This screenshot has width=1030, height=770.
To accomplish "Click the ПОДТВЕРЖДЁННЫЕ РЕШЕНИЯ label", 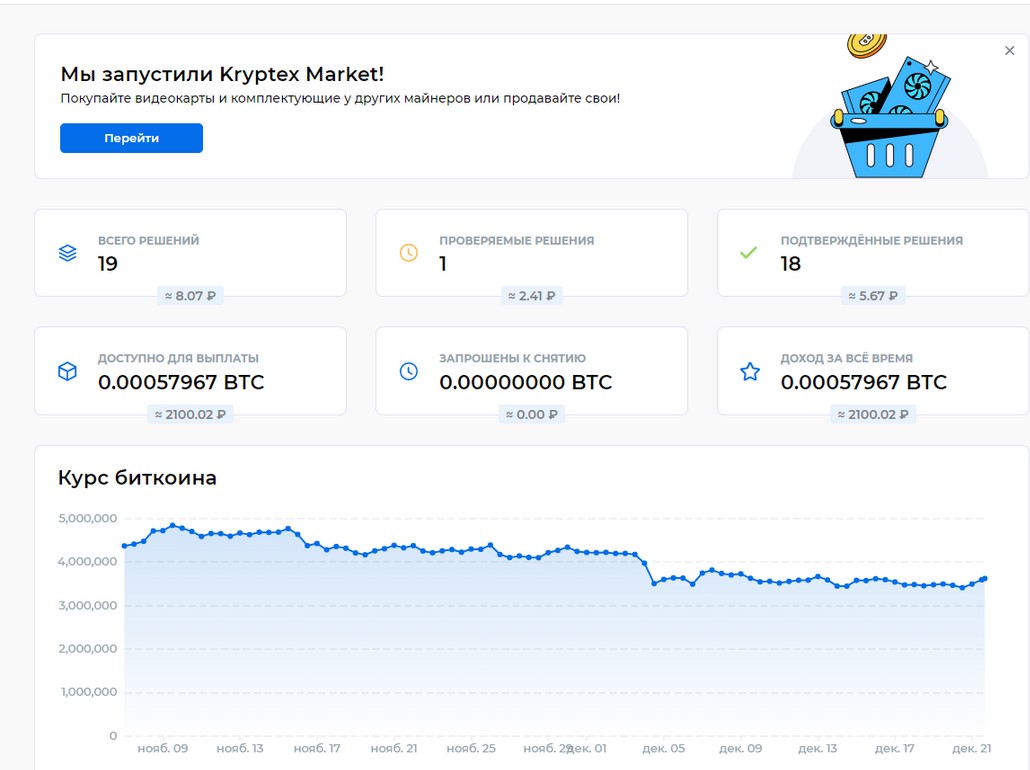I will [x=872, y=240].
